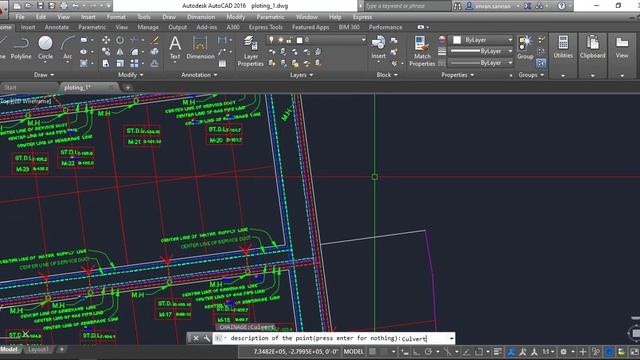Toggle lineweight display in status bar
Screen dimensions: 640x360
coord(498,351)
